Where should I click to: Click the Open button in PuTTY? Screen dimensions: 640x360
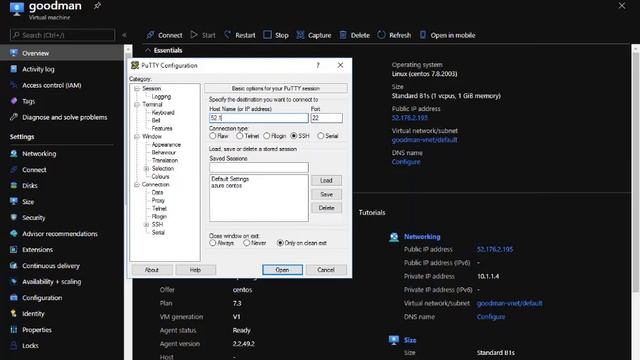click(282, 270)
